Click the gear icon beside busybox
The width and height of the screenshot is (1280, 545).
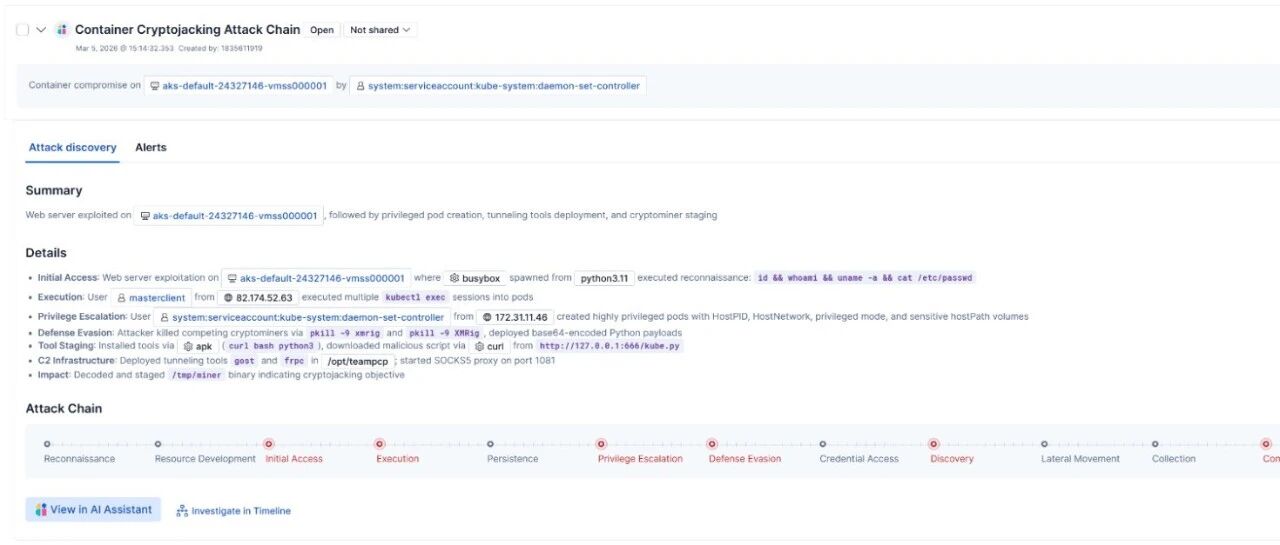coord(454,278)
